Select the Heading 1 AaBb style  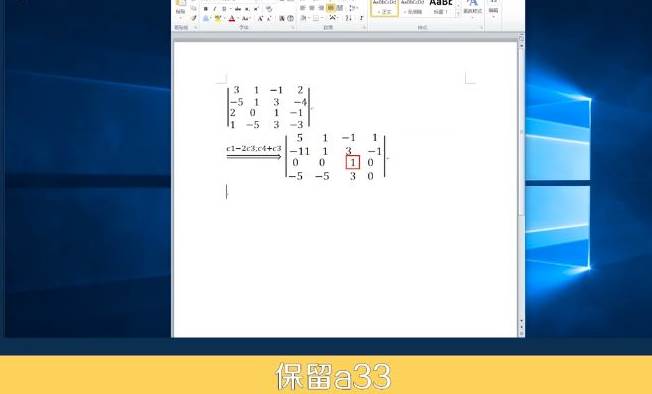(441, 8)
